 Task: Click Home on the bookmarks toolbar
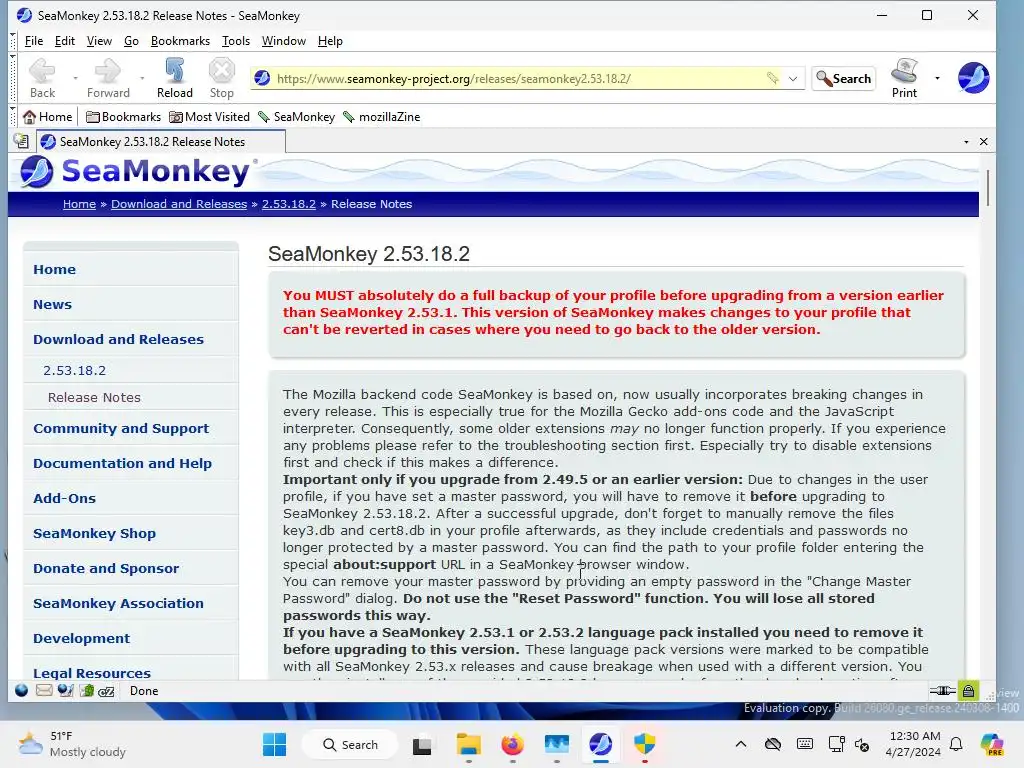47,116
